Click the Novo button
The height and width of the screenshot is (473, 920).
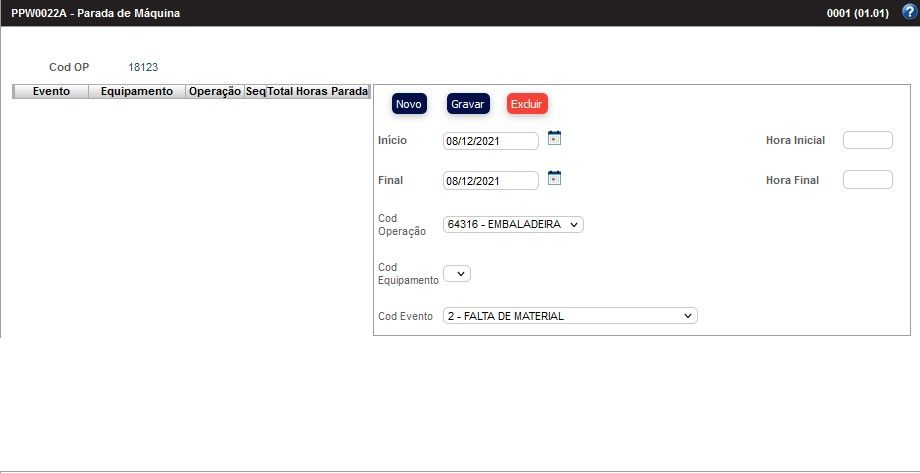click(x=409, y=104)
